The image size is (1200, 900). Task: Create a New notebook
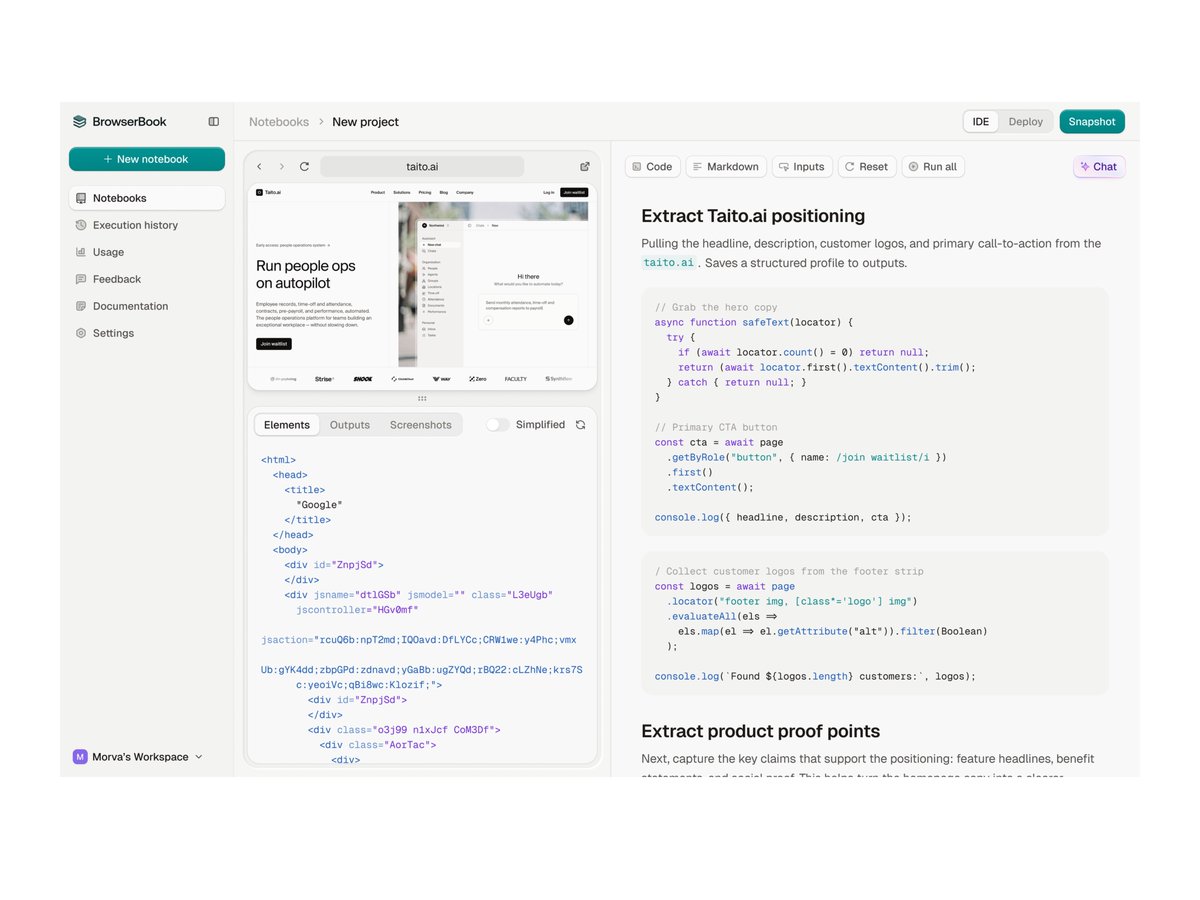pyautogui.click(x=146, y=159)
